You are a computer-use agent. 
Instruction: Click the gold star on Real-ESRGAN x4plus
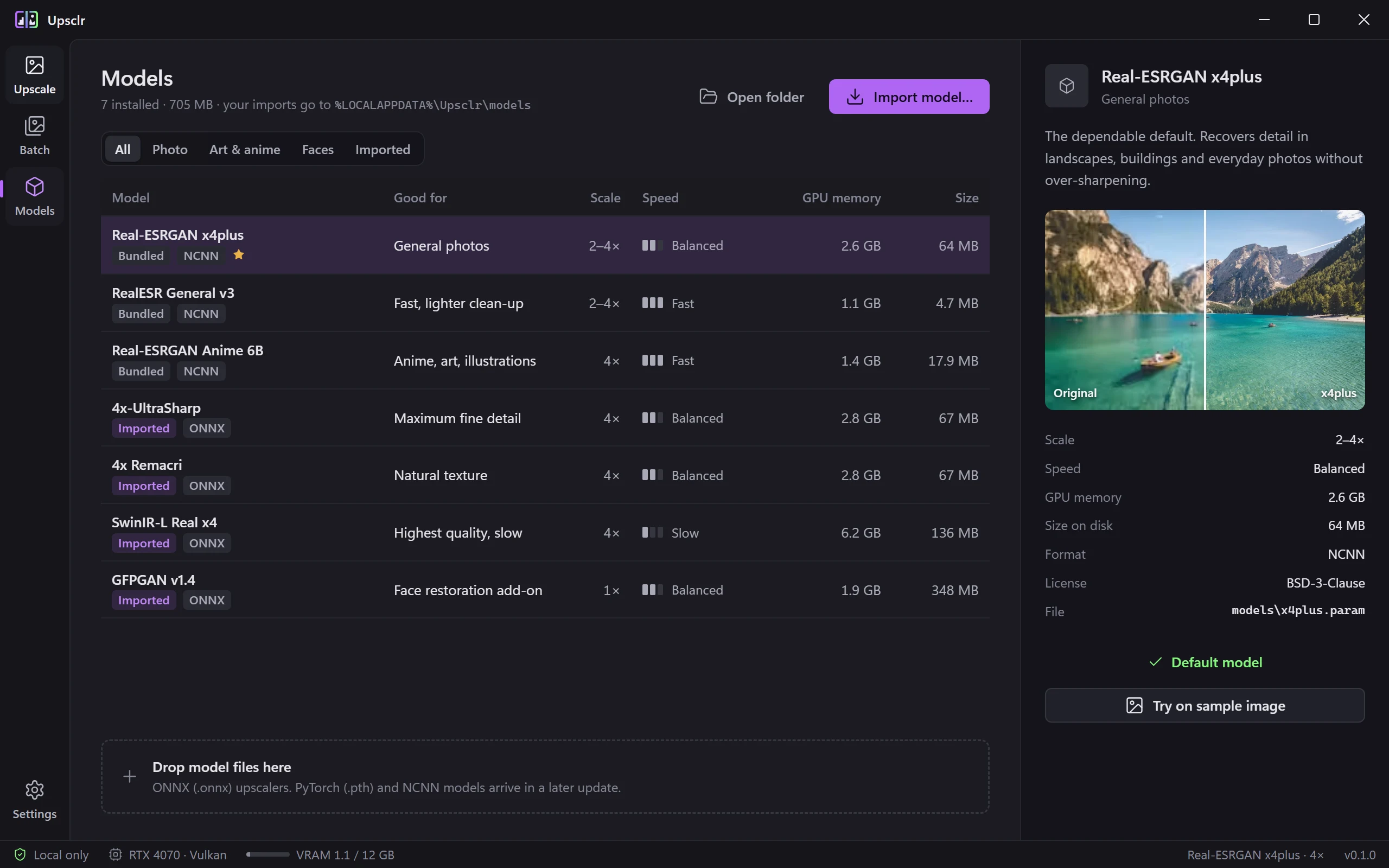coord(239,255)
